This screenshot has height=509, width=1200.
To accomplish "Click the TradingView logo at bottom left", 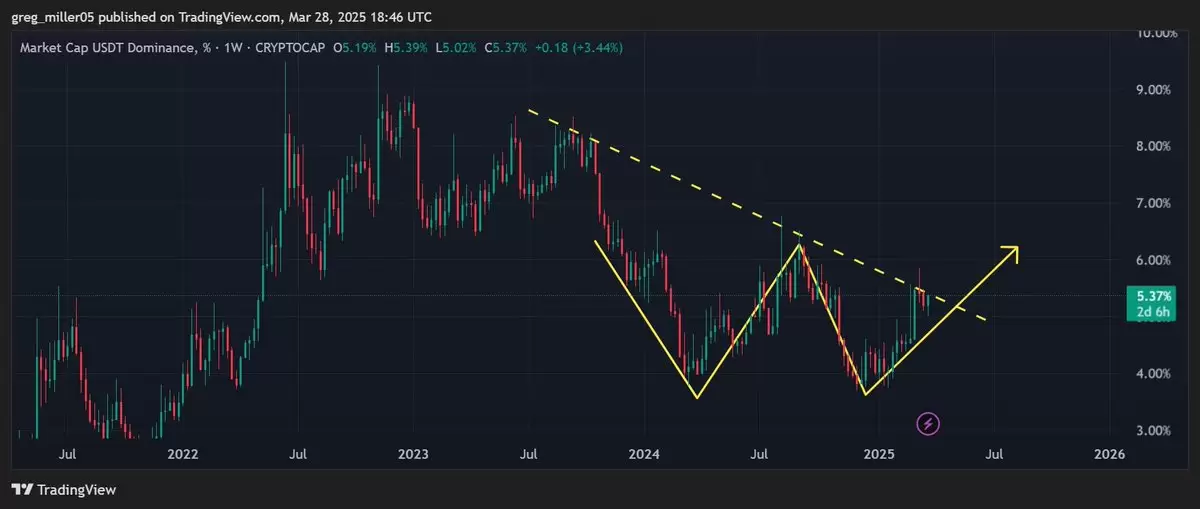I will 64,490.
